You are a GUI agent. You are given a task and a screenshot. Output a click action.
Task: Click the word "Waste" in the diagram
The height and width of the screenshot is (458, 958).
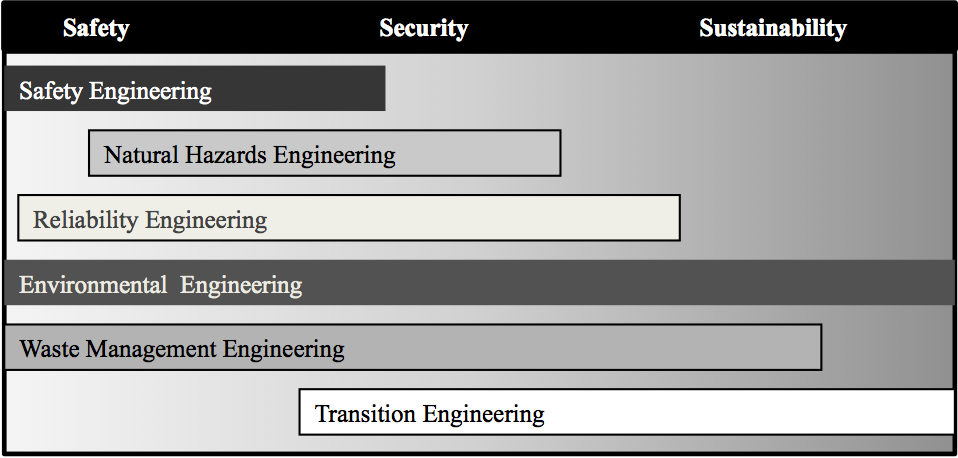[x=49, y=349]
